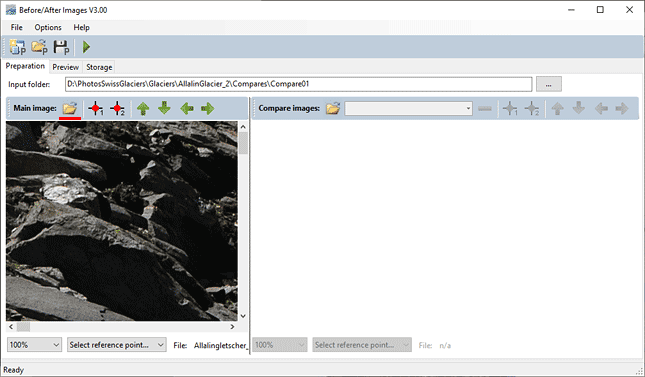Expand main image Select reference point dropdown
The image size is (645, 377).
coord(117,345)
